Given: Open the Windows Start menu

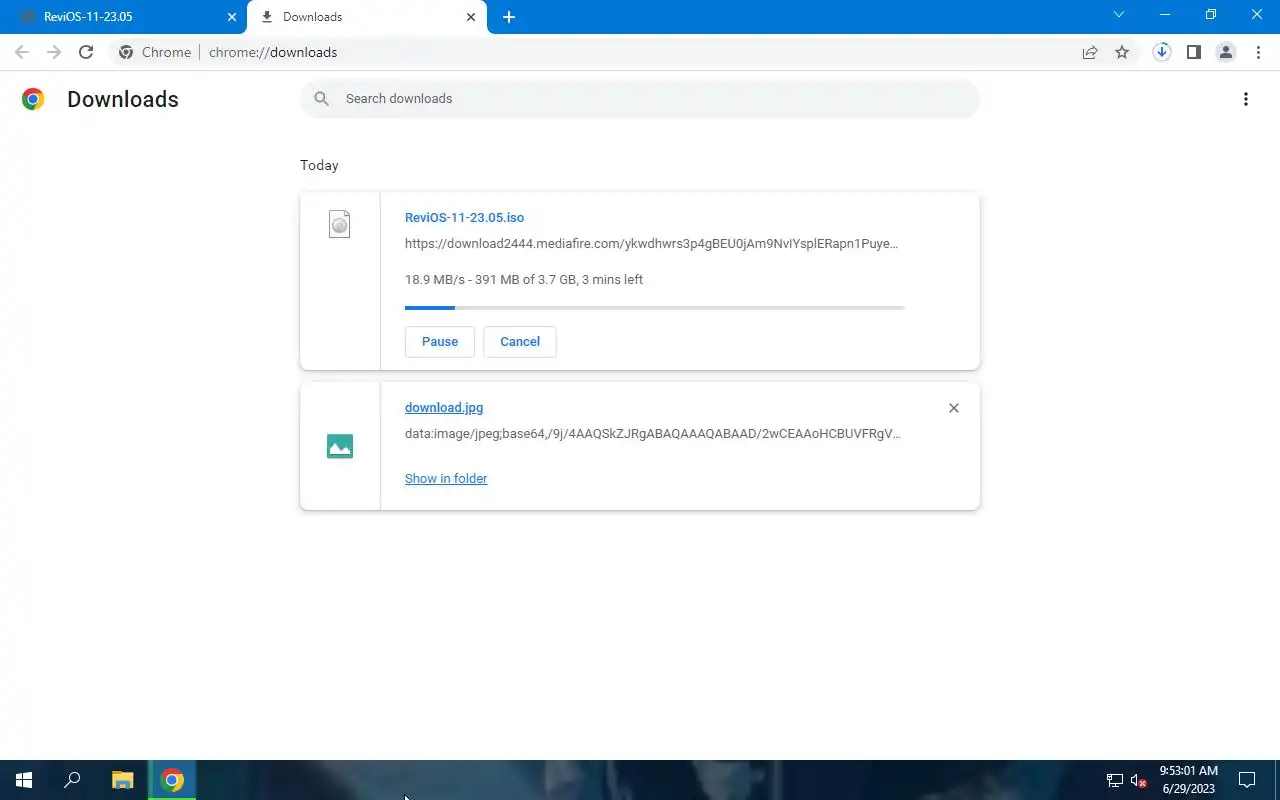Looking at the screenshot, I should (24, 780).
